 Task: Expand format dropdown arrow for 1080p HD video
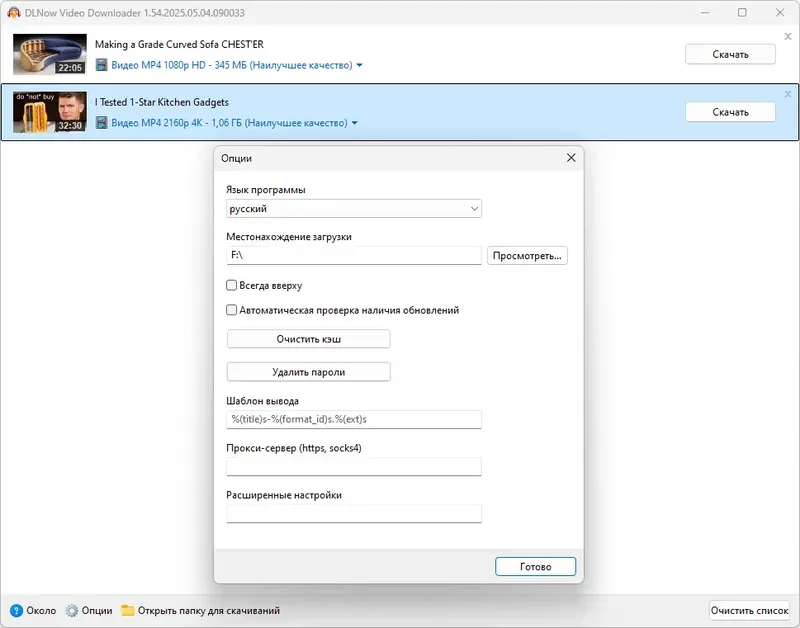(360, 65)
